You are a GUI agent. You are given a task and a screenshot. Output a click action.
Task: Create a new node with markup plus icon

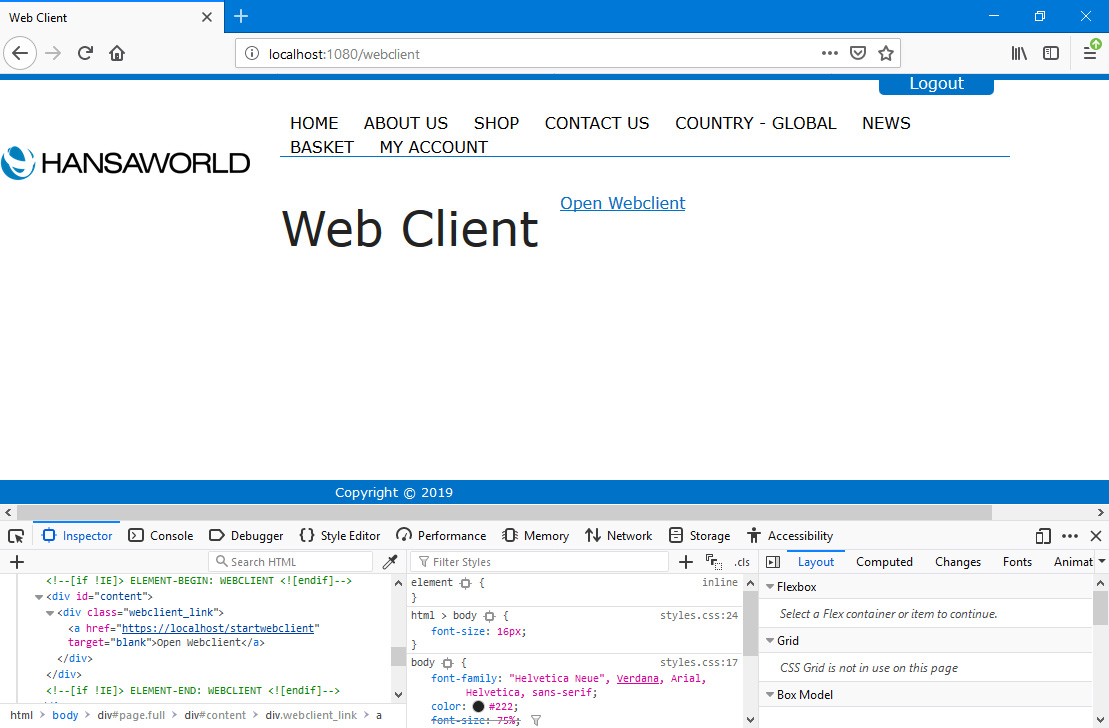(17, 562)
